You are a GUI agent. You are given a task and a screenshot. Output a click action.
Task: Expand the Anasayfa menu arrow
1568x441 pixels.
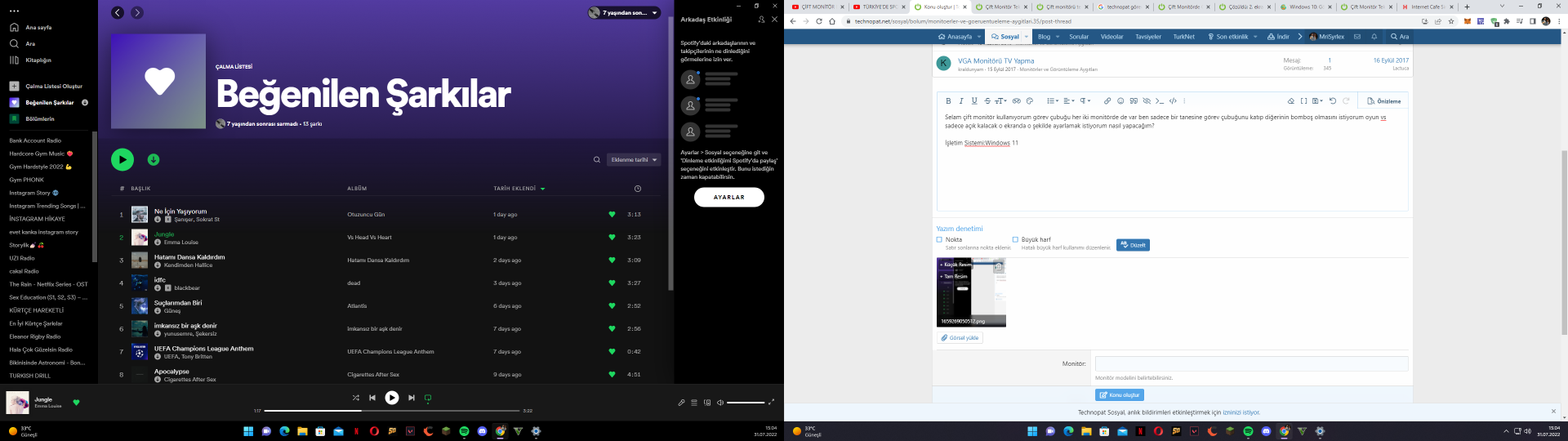click(x=979, y=37)
